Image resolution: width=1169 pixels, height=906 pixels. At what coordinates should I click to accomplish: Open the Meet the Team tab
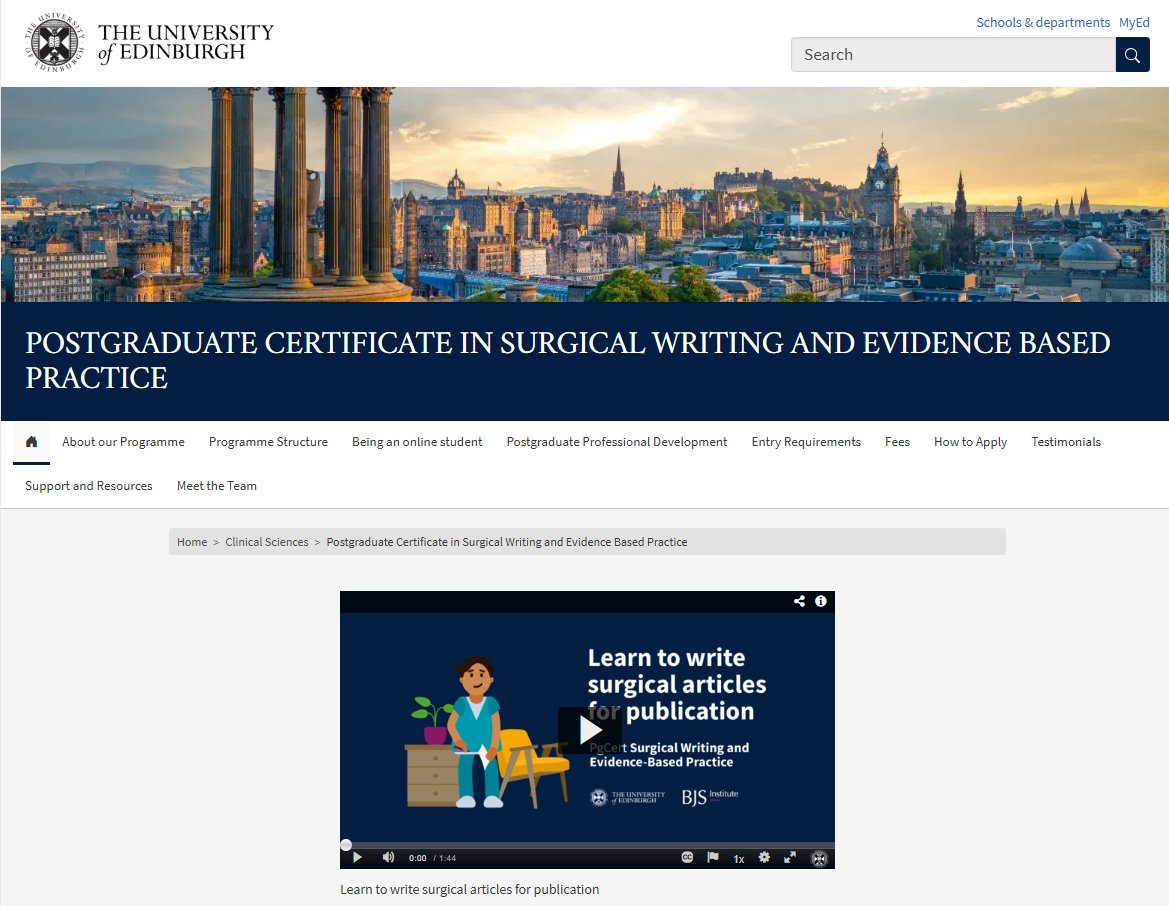[217, 485]
